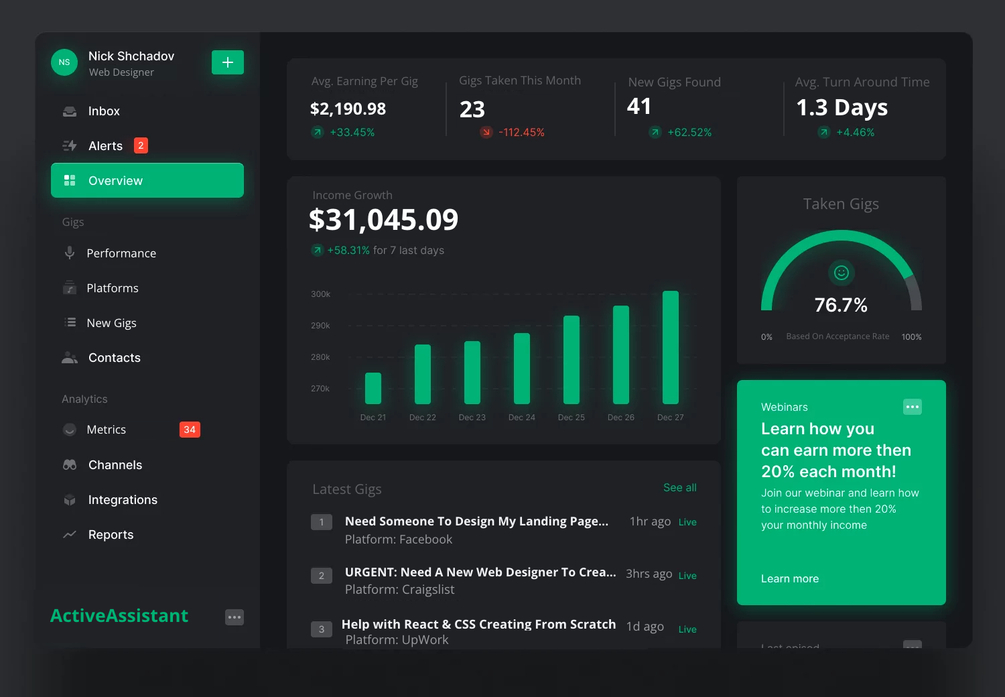Click the Alerts lightning icon
The image size is (1005, 697).
pyautogui.click(x=69, y=146)
